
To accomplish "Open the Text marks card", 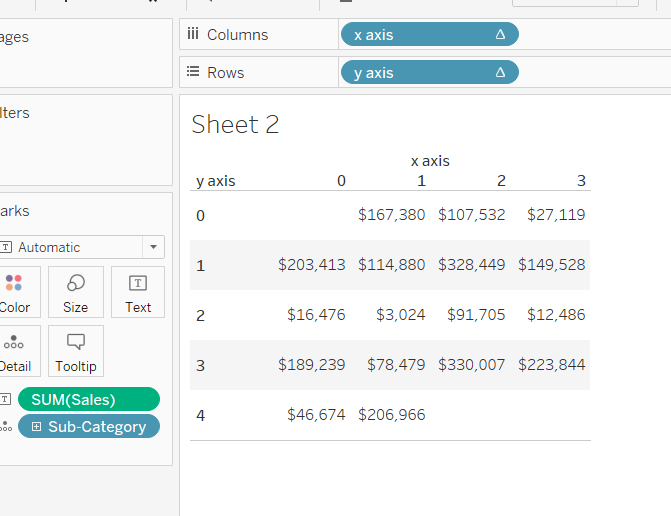I will coord(138,292).
